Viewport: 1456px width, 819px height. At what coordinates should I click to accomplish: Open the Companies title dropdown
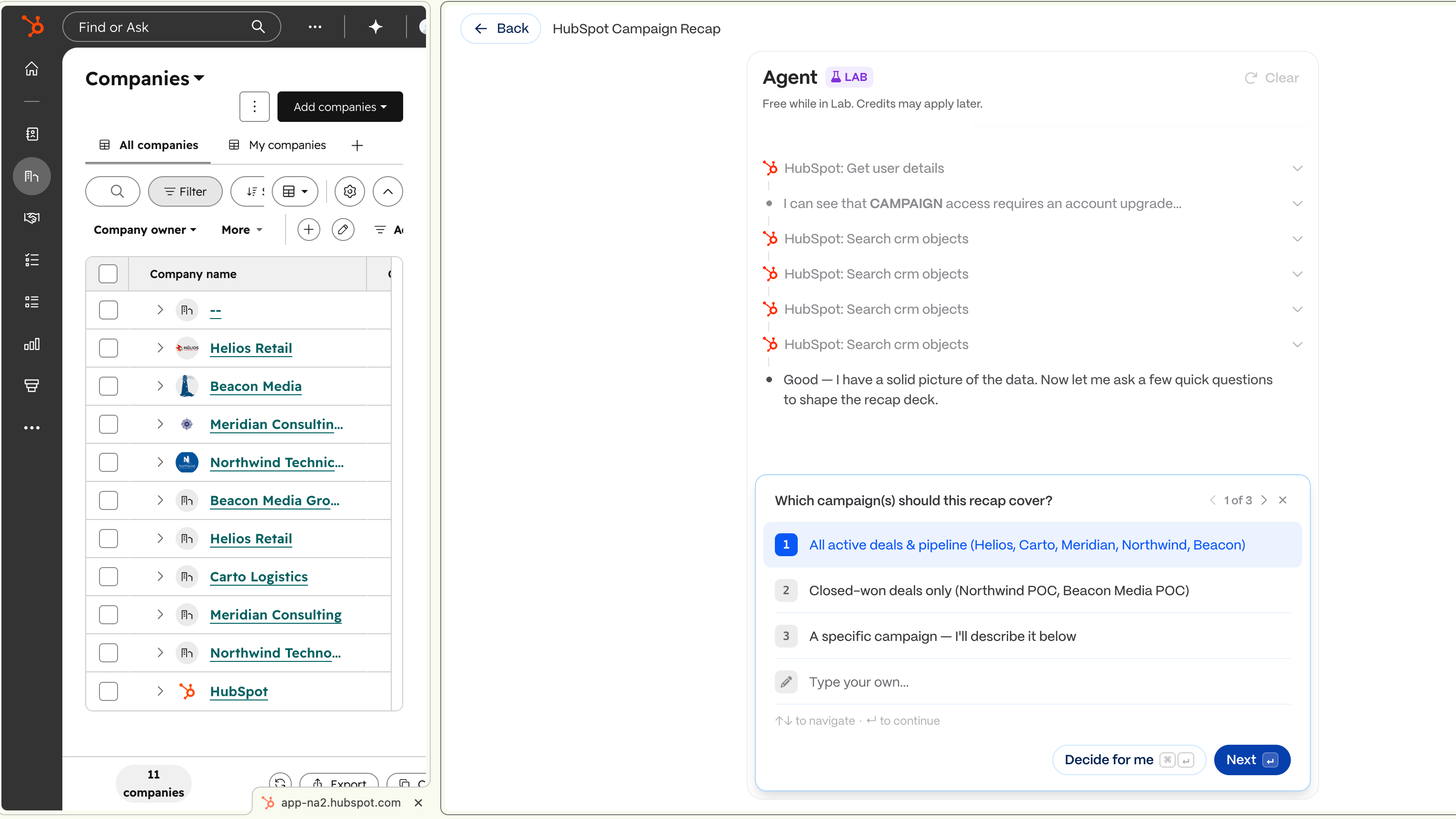point(145,78)
